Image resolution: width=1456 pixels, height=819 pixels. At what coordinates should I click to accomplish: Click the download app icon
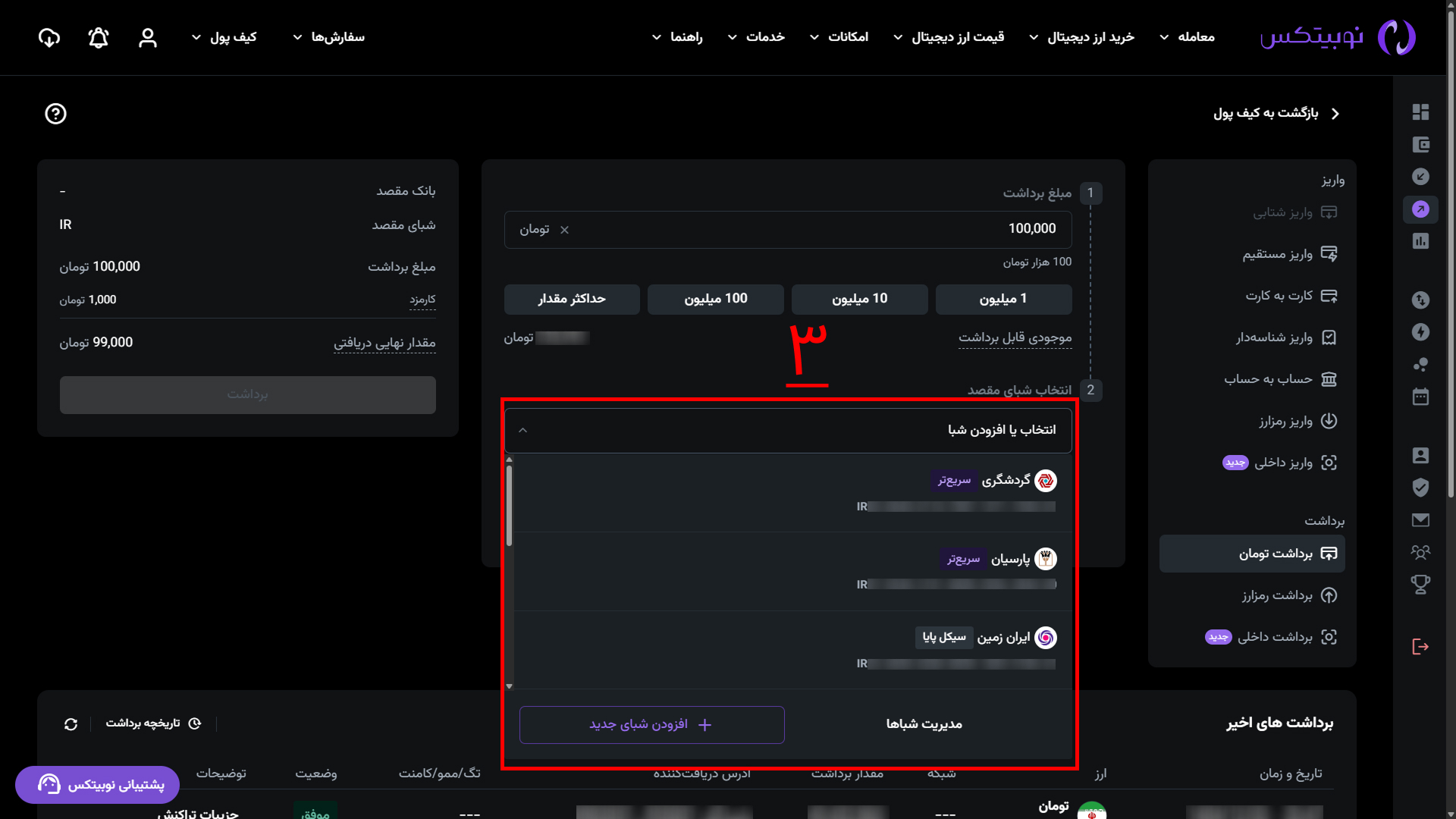click(x=49, y=38)
